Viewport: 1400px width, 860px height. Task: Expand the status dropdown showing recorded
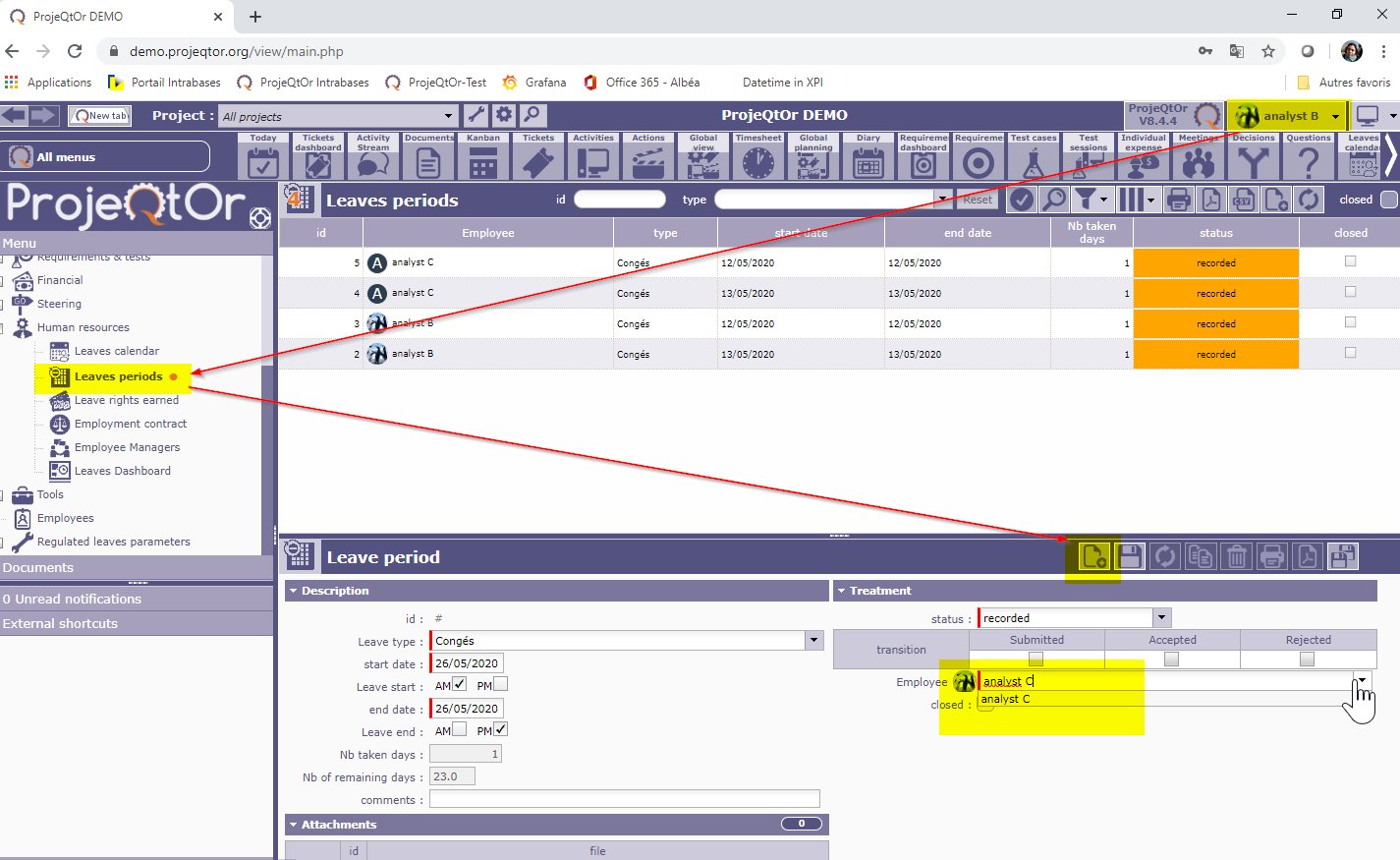[1161, 618]
